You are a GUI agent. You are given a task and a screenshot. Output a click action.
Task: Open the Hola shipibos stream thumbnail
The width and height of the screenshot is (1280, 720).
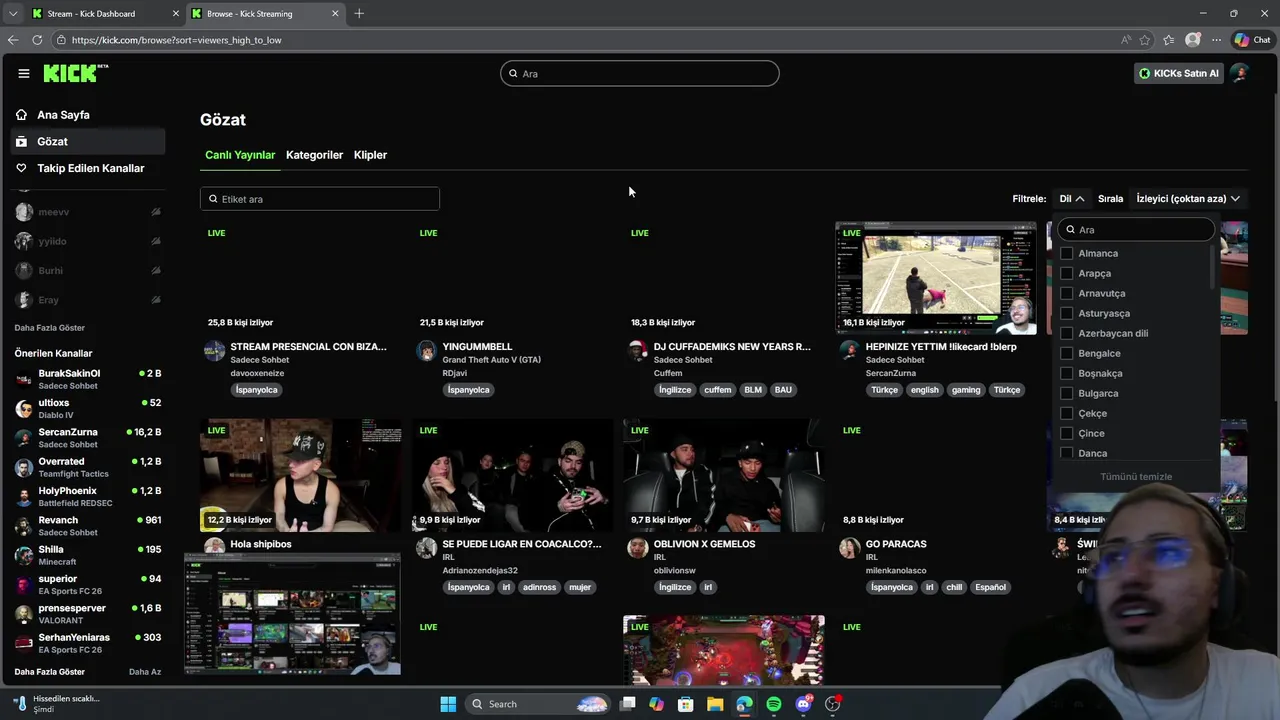(x=301, y=476)
